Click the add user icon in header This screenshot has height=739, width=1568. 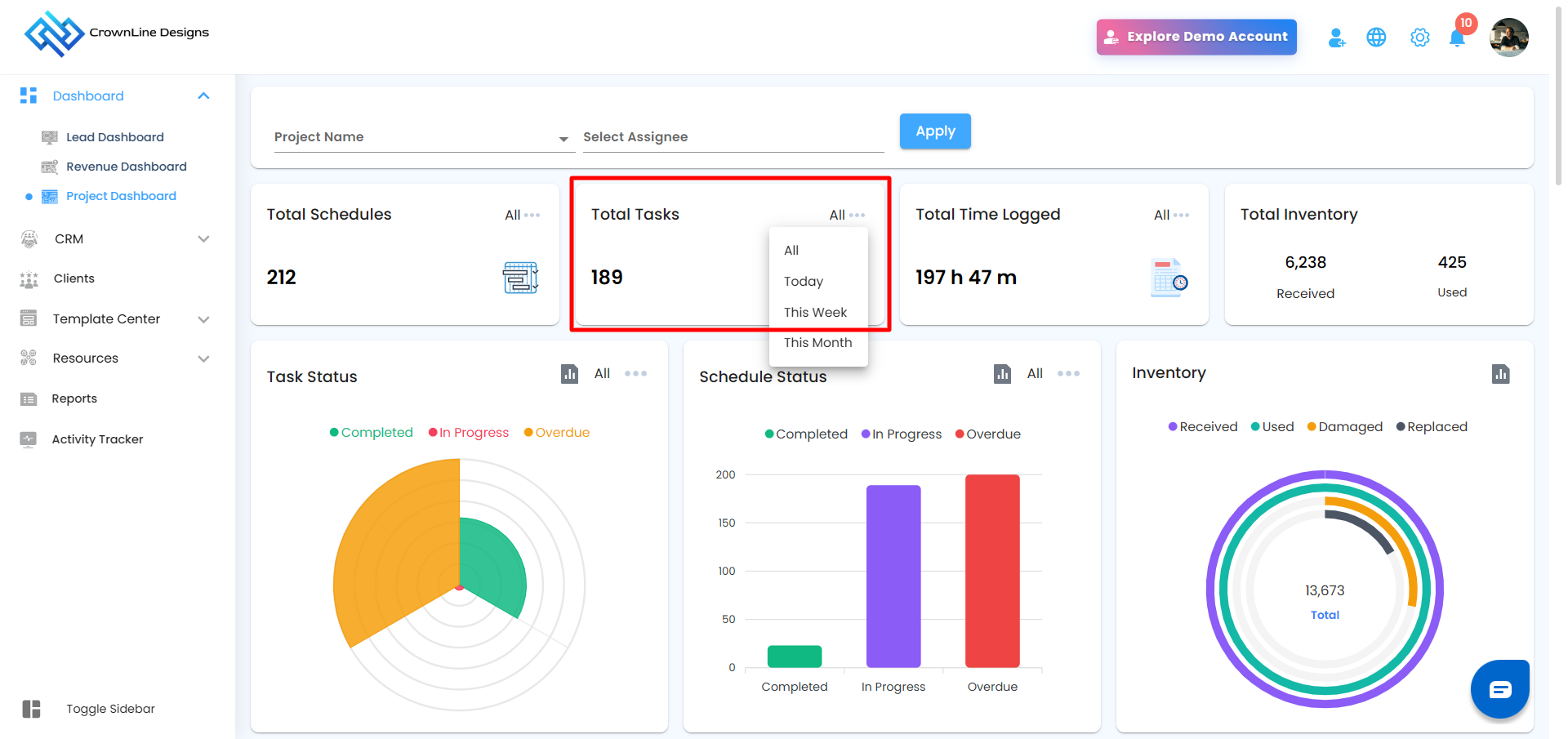1336,38
